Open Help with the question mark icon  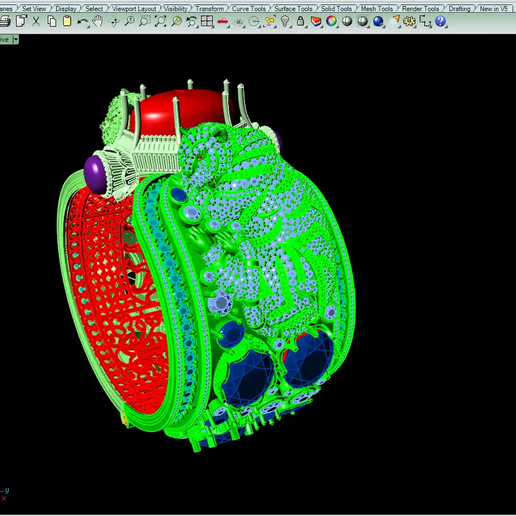pyautogui.click(x=440, y=22)
